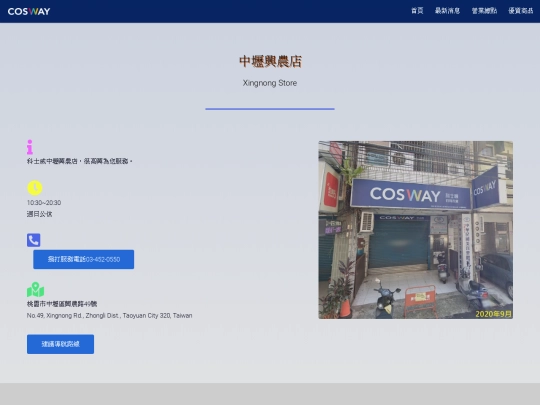Image resolution: width=540 pixels, height=405 pixels.
Task: Open the last navigation item on the right
Action: point(521,11)
